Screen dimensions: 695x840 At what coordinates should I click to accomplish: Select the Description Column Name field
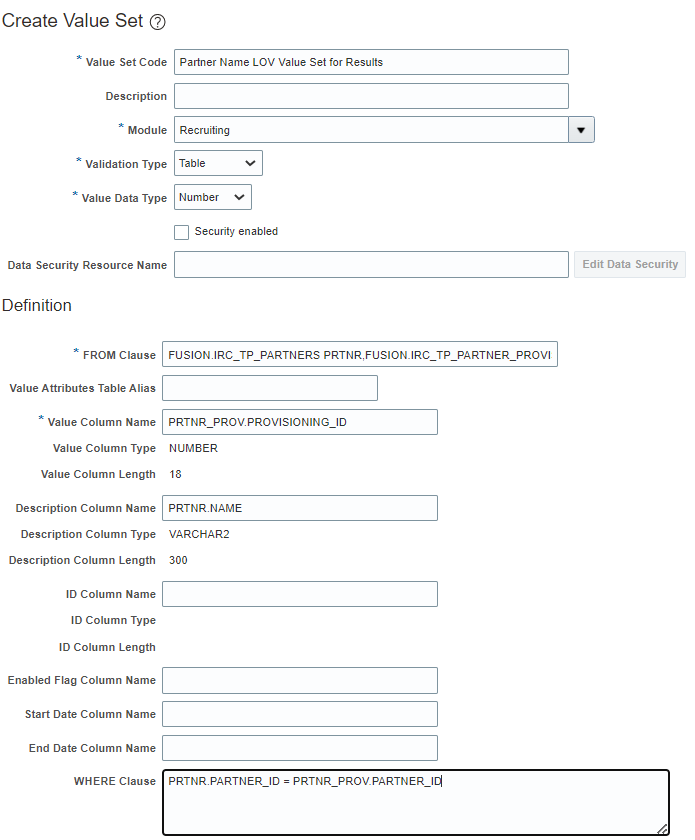299,508
